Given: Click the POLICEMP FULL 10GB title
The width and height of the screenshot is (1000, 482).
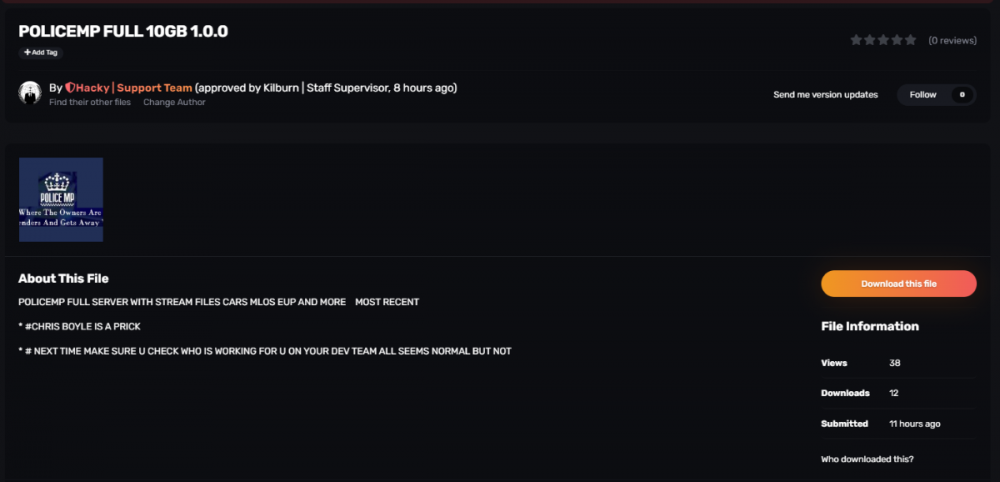Looking at the screenshot, I should tap(123, 31).
